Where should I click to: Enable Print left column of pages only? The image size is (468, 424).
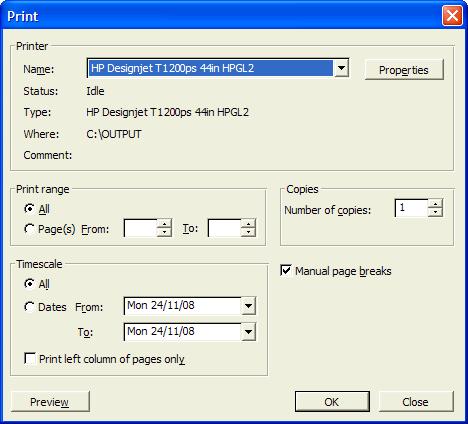pos(30,359)
